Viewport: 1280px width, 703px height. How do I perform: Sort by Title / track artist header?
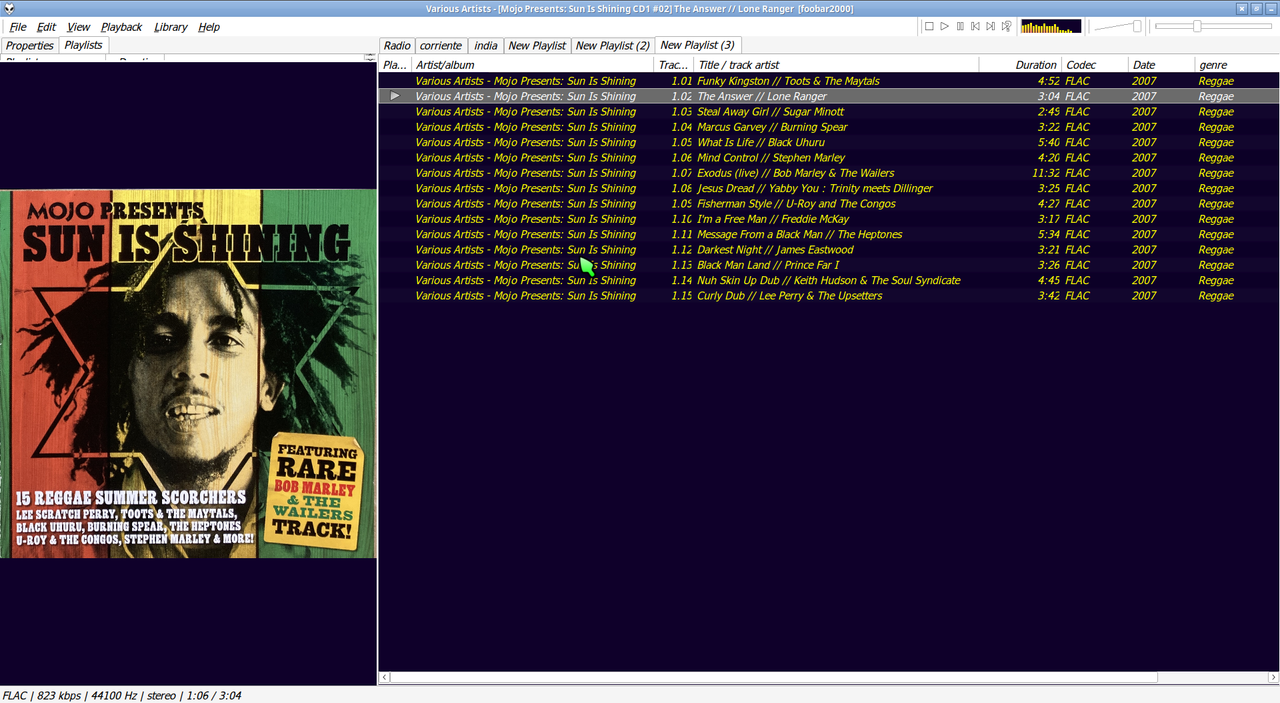(x=835, y=65)
